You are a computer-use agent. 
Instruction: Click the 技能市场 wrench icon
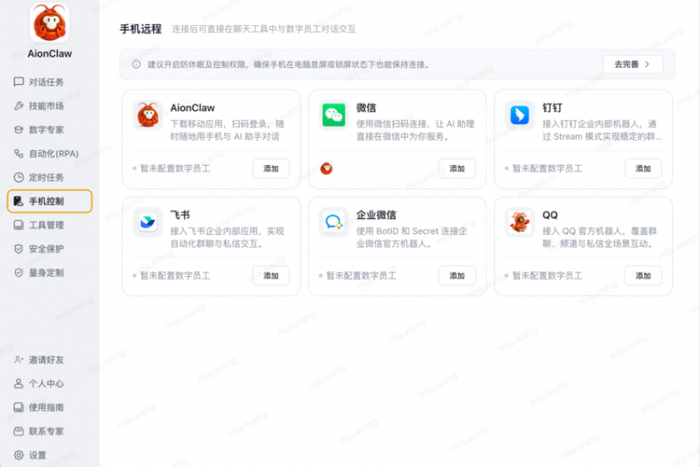point(18,106)
